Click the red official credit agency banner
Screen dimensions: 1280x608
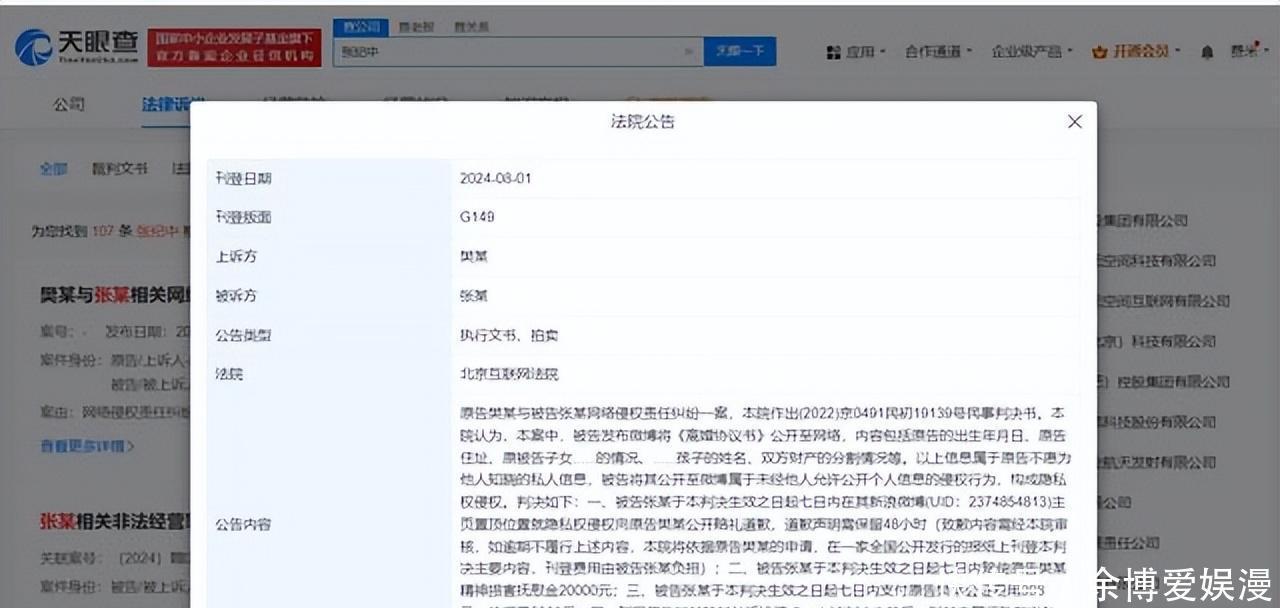234,47
